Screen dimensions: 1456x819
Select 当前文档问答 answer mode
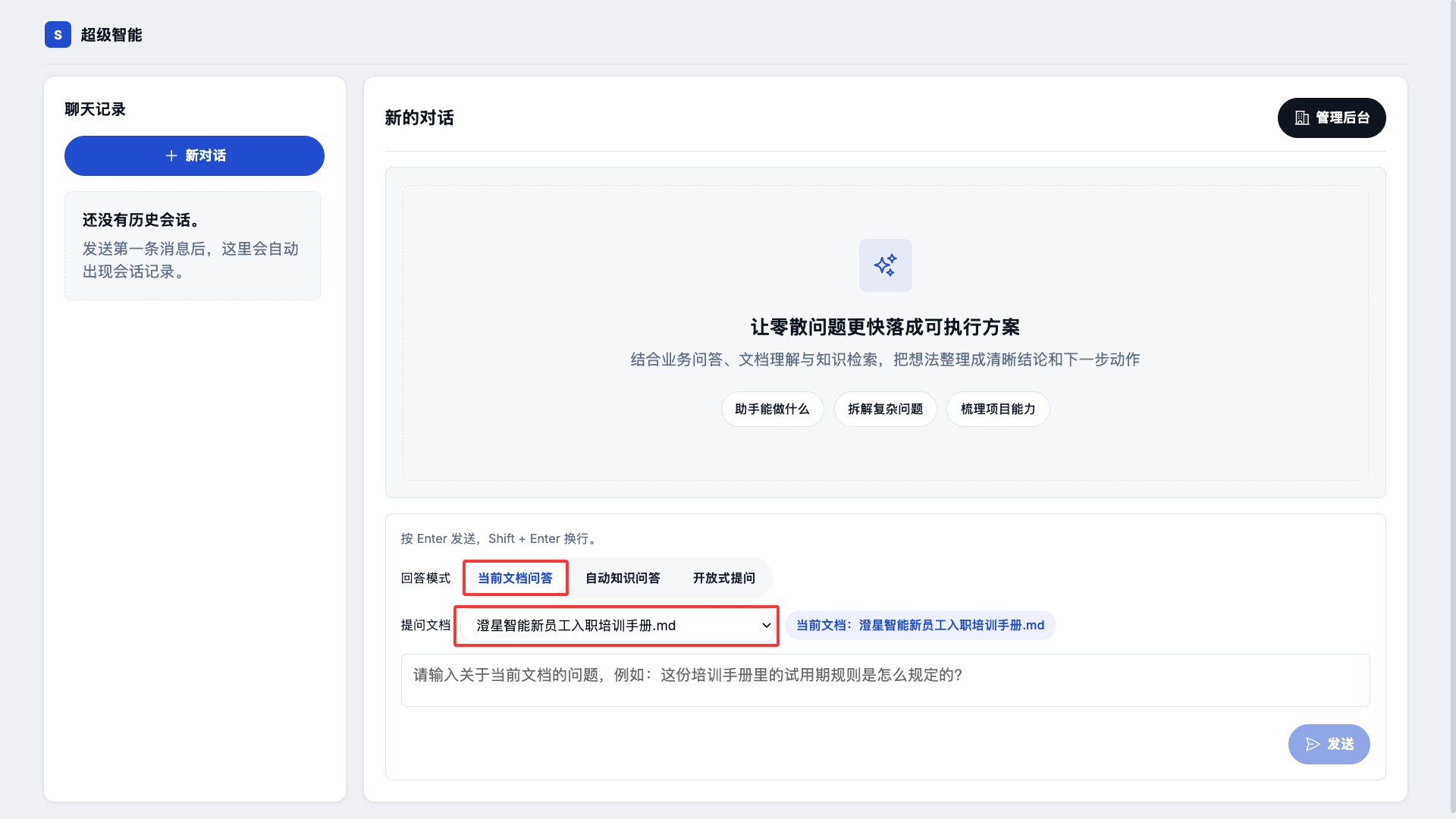[x=515, y=578]
